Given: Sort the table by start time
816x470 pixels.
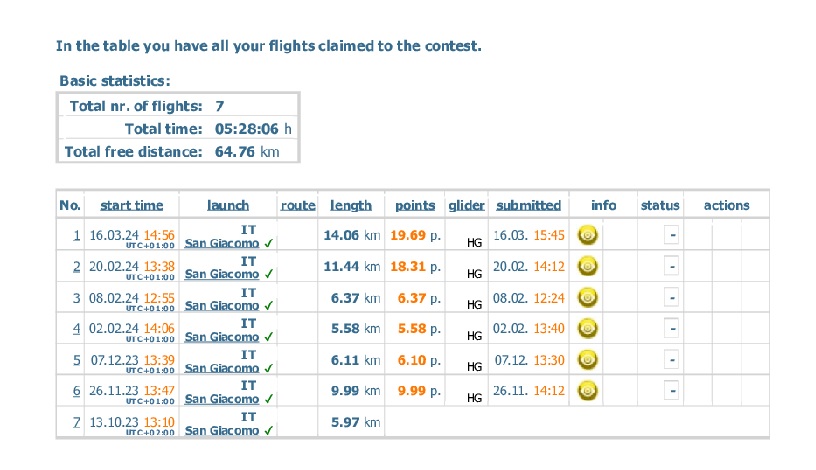Looking at the screenshot, I should pos(132,206).
